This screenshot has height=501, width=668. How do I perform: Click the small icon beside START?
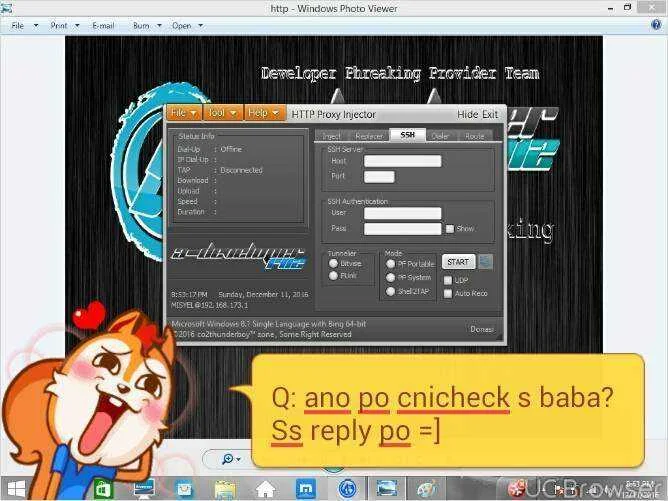(x=485, y=262)
